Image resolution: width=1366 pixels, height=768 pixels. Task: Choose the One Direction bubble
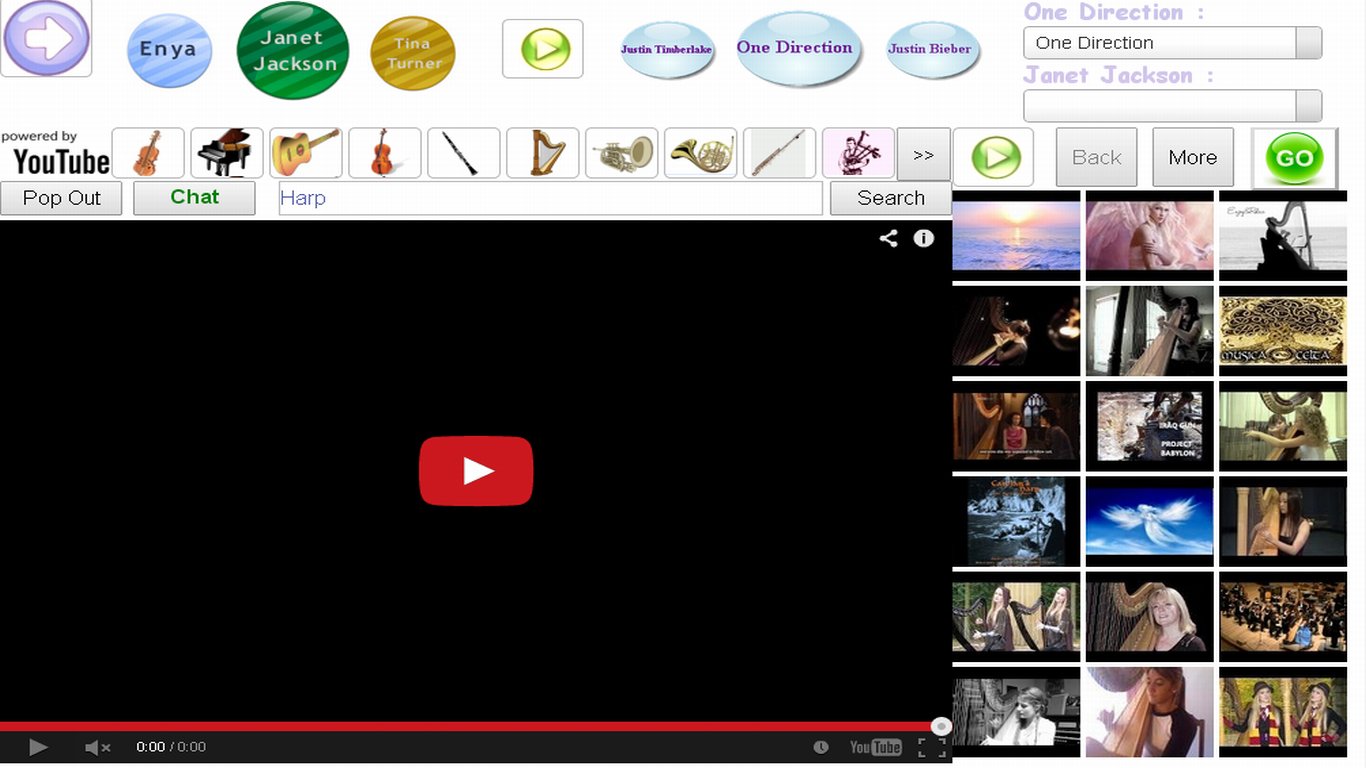pyautogui.click(x=799, y=48)
